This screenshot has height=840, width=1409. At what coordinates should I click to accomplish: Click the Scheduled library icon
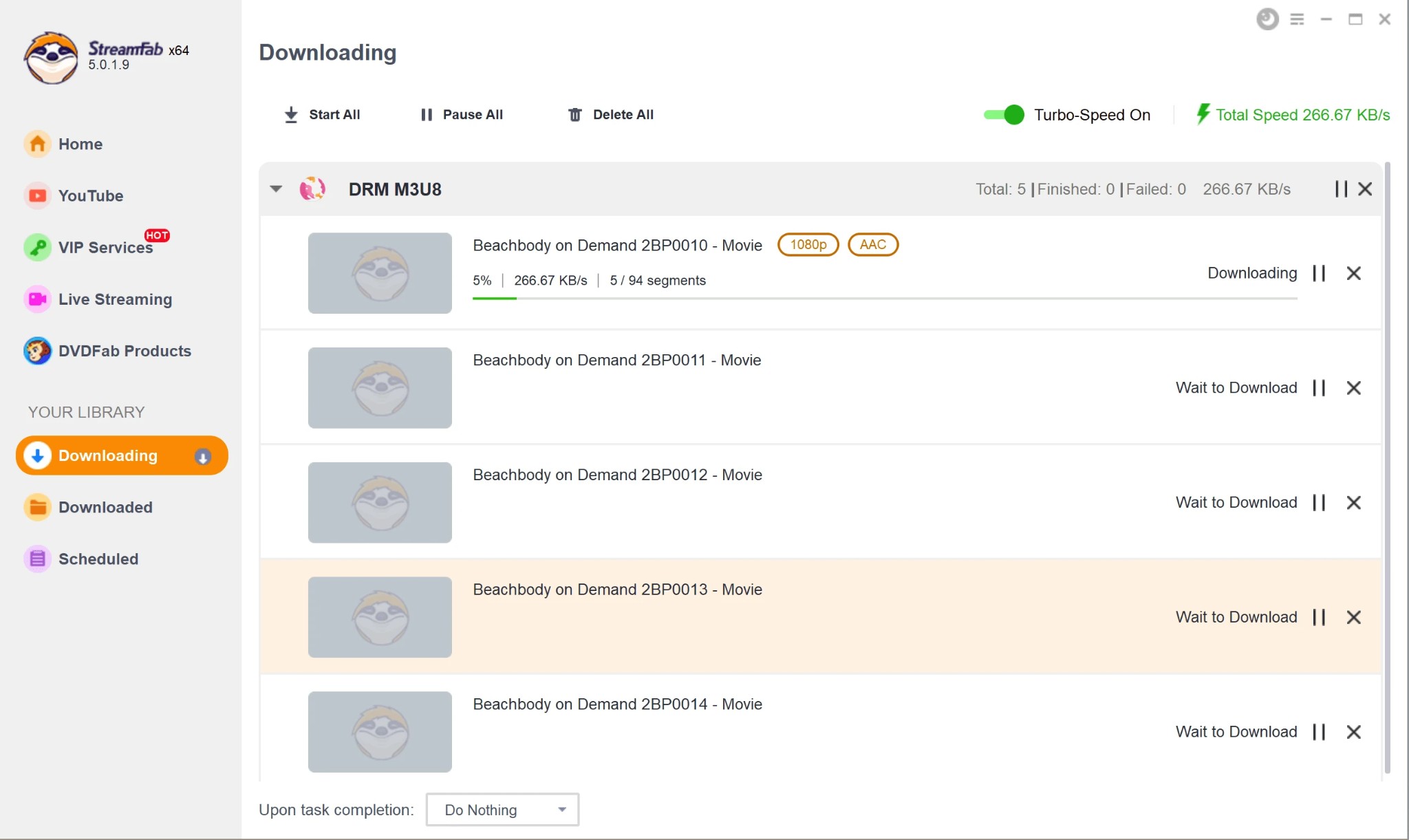[x=37, y=558]
